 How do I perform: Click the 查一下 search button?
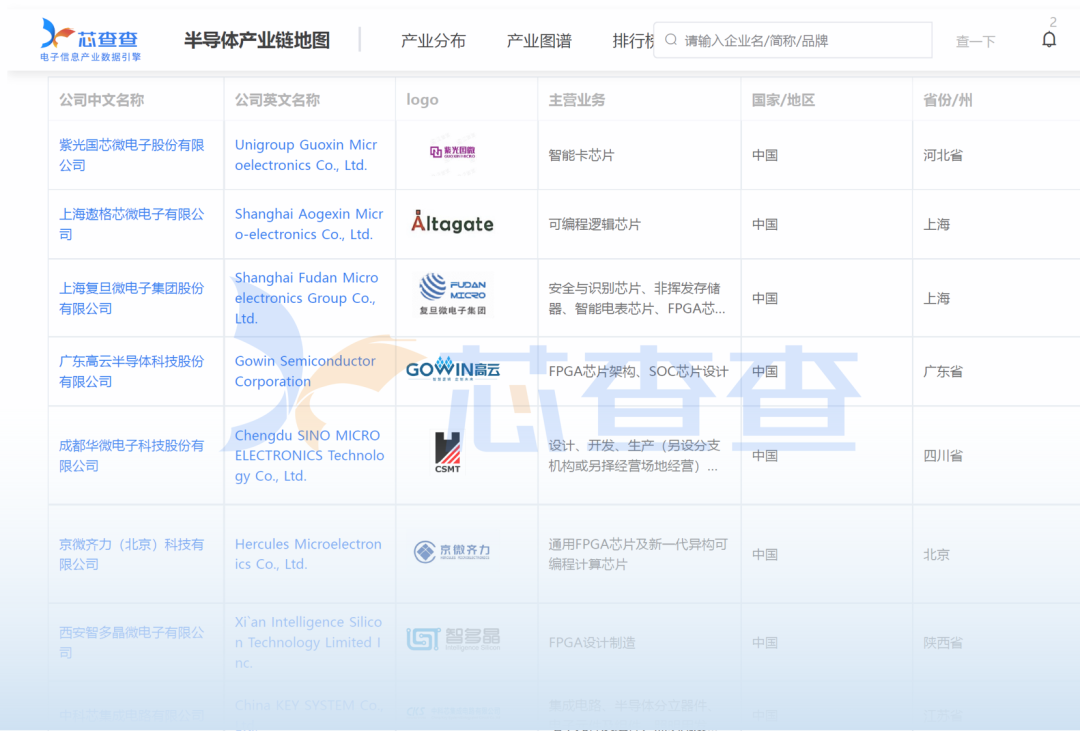(975, 41)
